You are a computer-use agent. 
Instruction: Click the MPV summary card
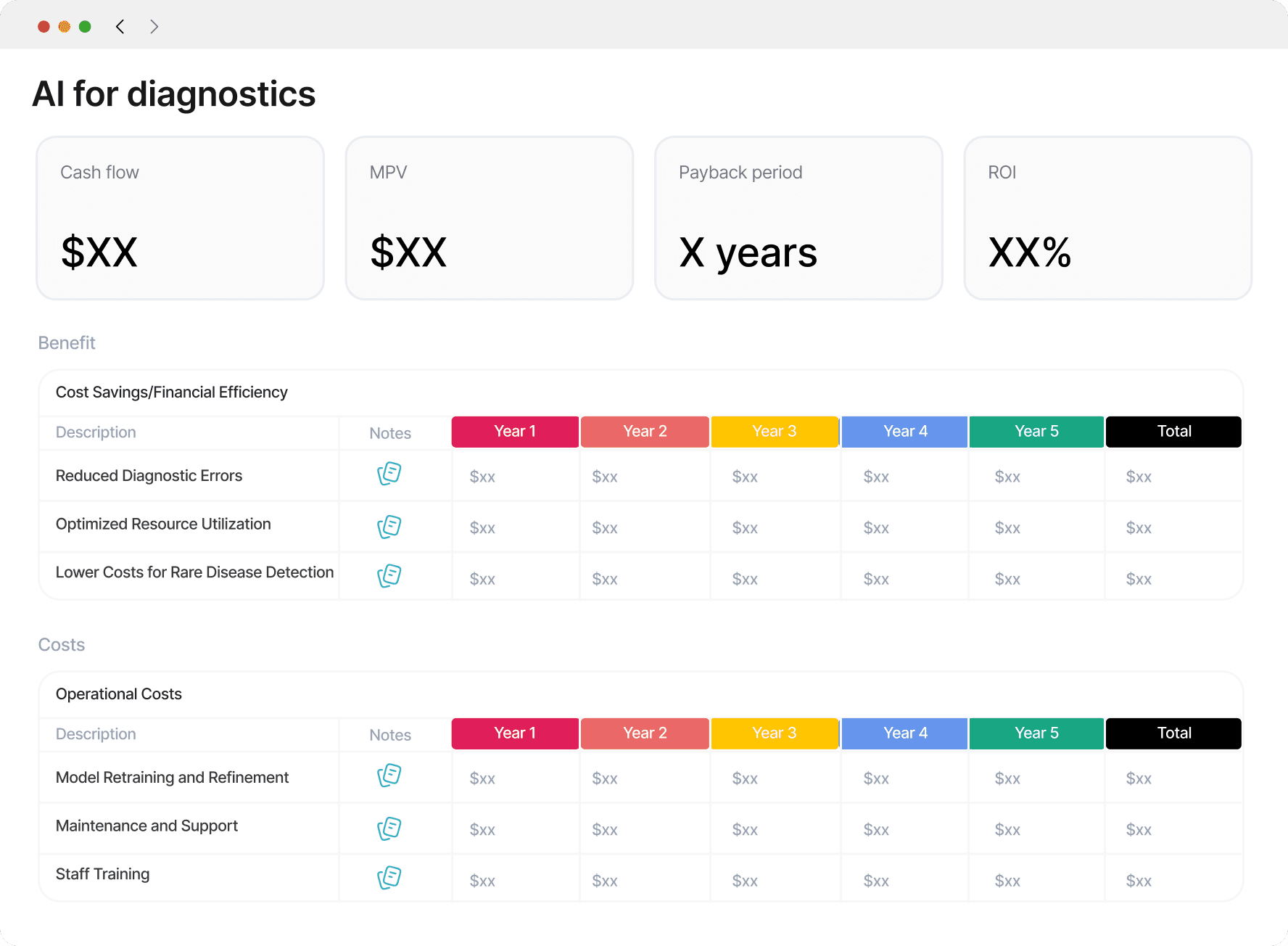point(490,218)
